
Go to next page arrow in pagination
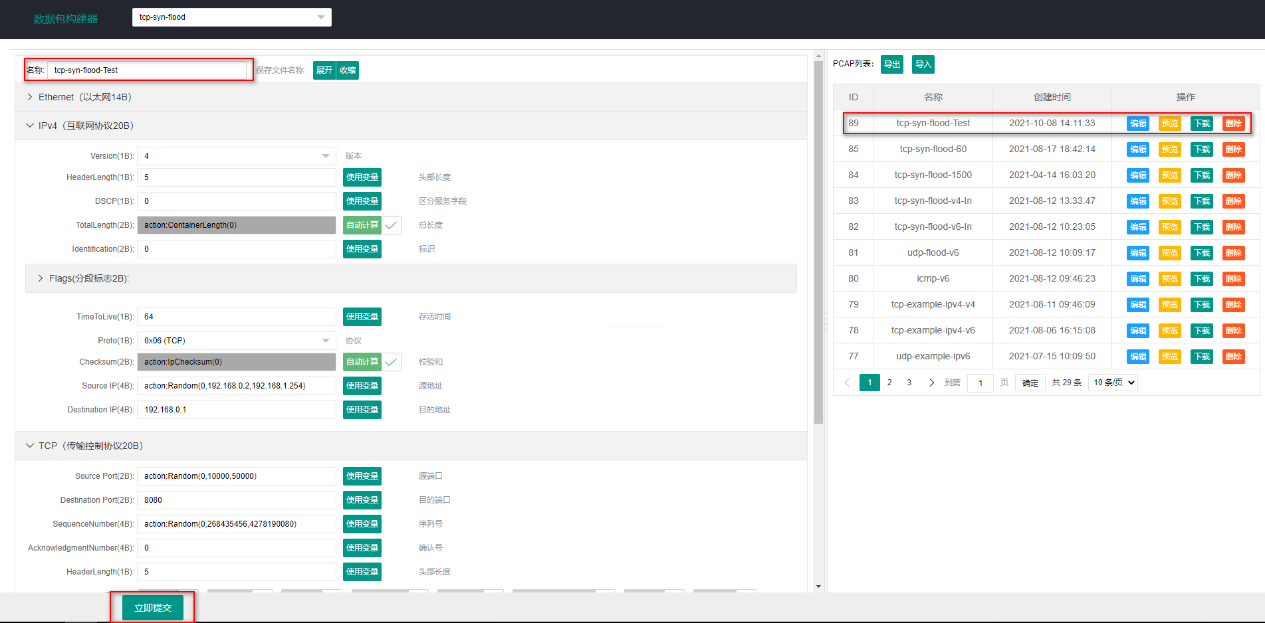coord(932,382)
